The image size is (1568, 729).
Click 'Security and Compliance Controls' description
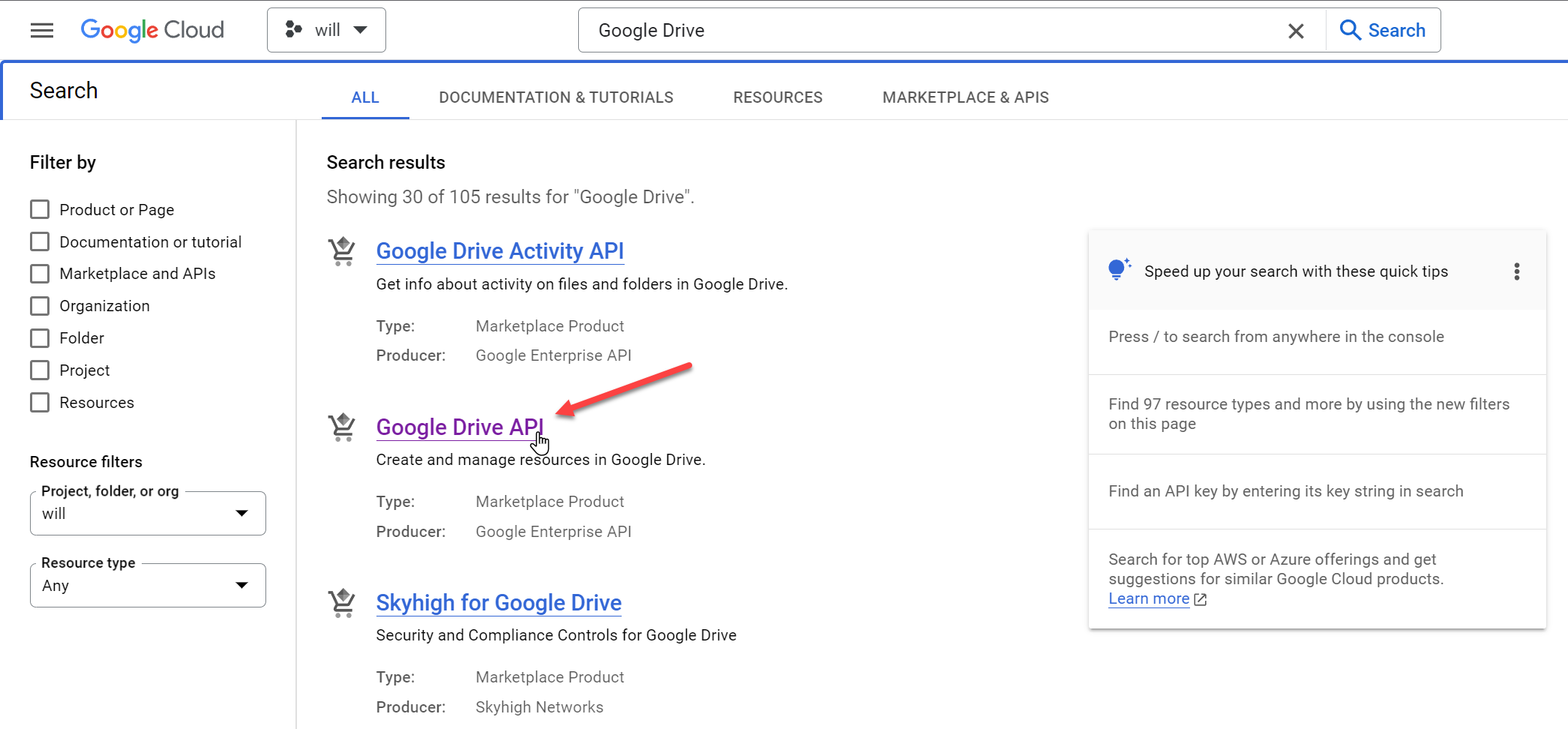(x=556, y=635)
